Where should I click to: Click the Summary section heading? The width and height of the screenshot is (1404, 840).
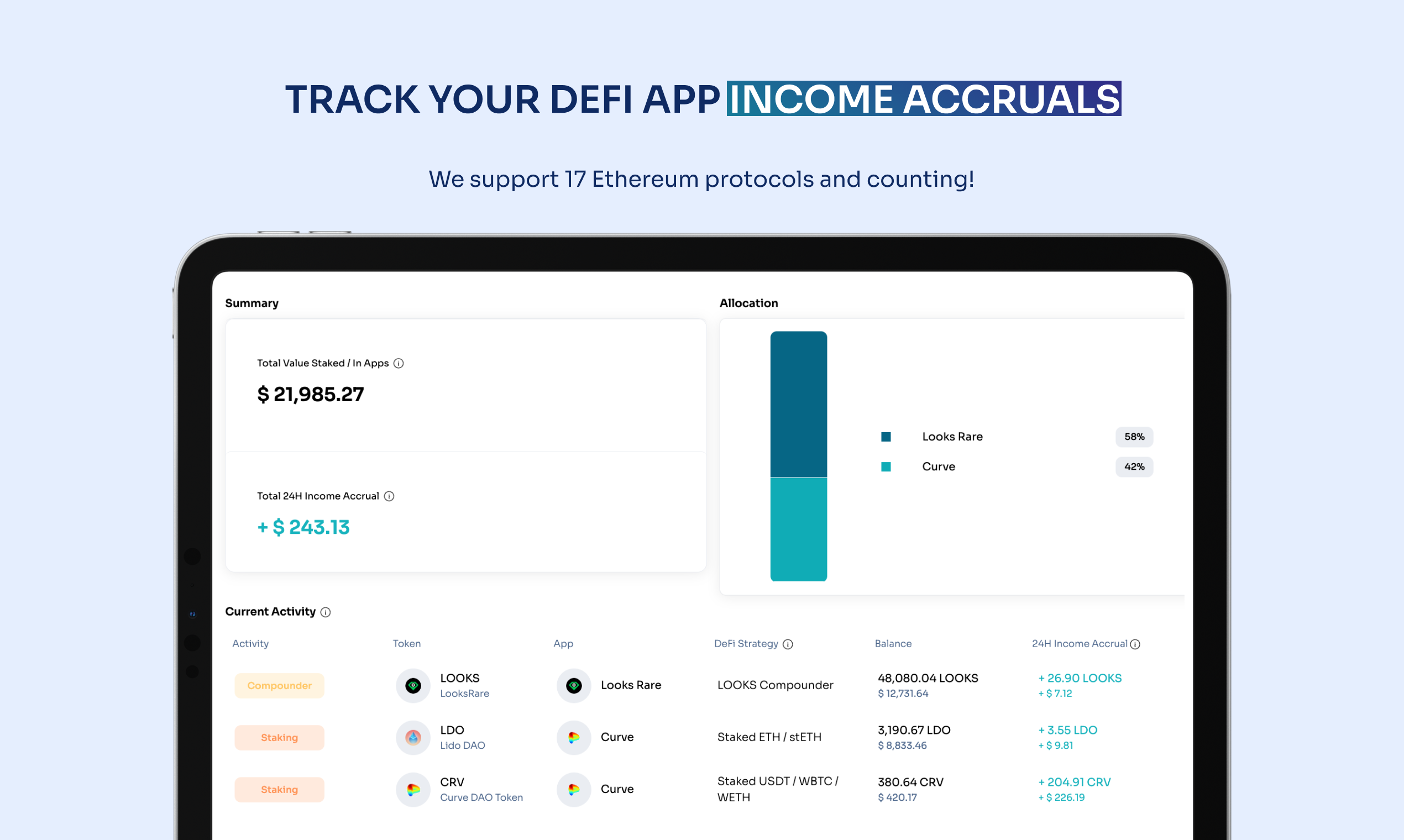click(252, 303)
